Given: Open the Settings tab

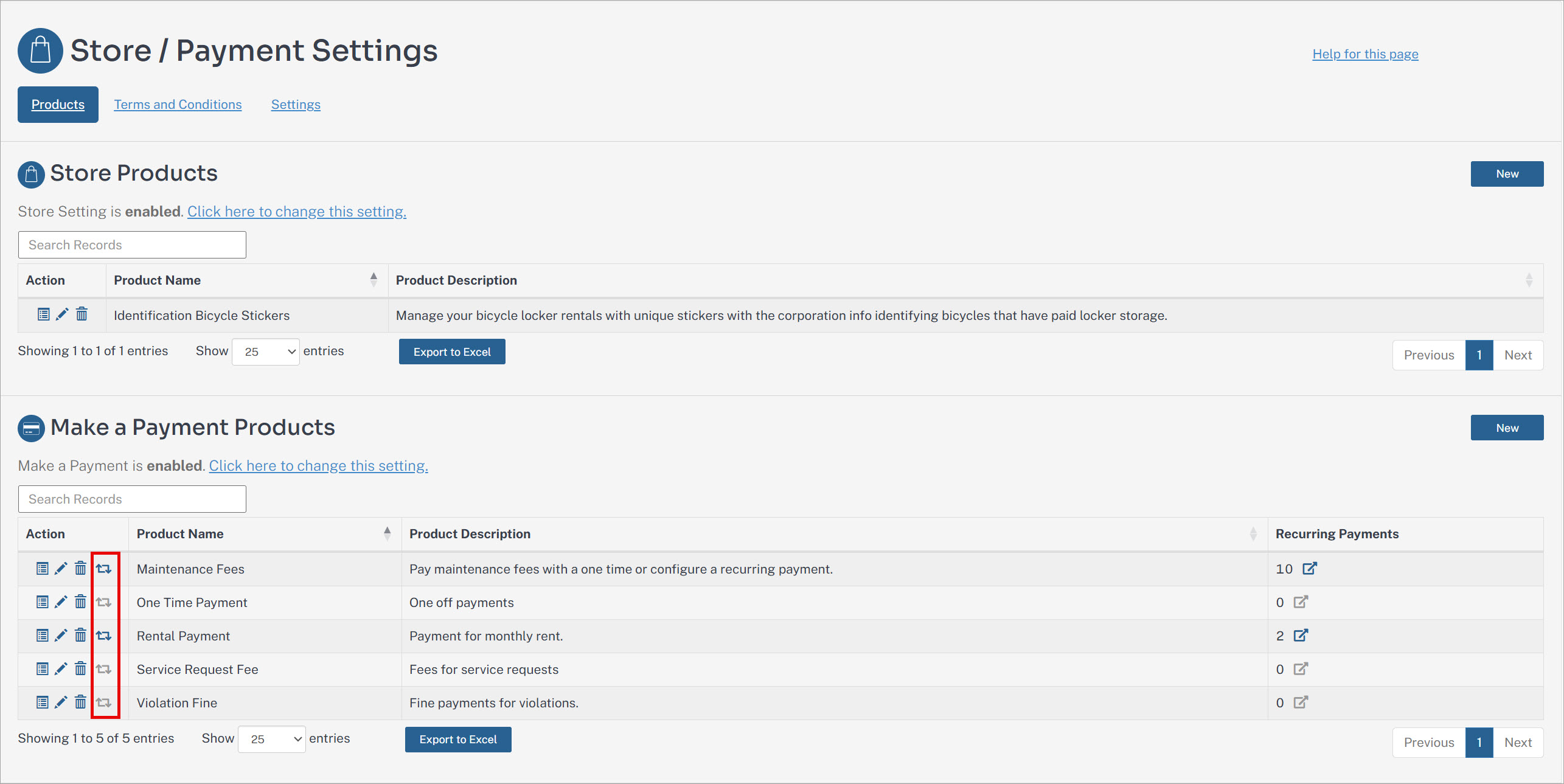Looking at the screenshot, I should [296, 105].
